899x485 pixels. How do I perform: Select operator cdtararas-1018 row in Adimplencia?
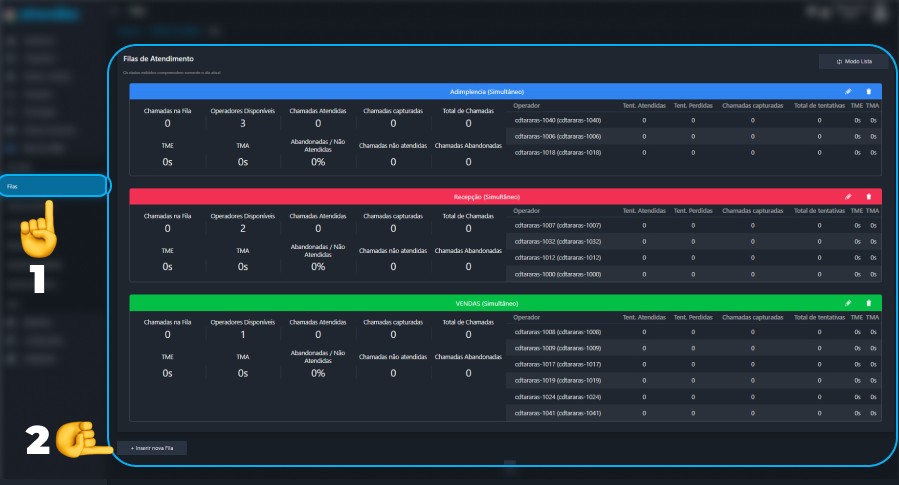(694, 152)
